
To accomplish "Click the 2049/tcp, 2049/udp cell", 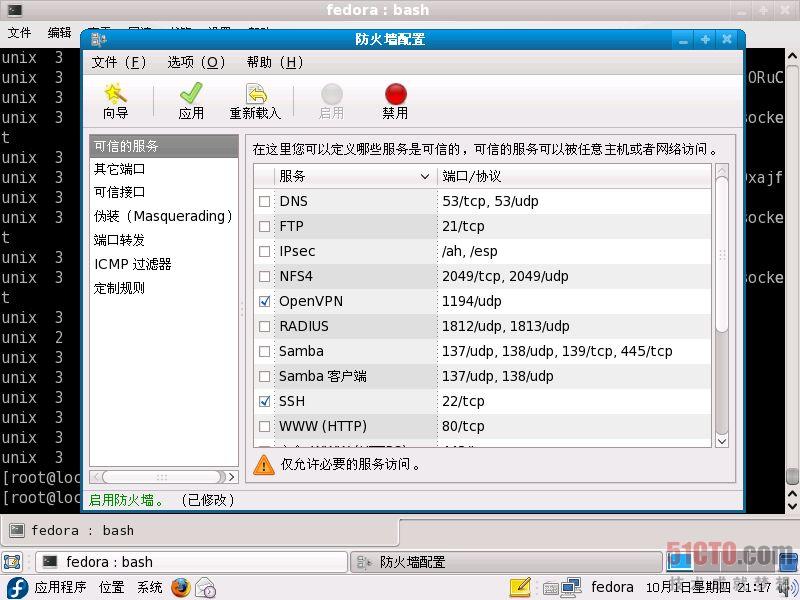I will tap(574, 276).
